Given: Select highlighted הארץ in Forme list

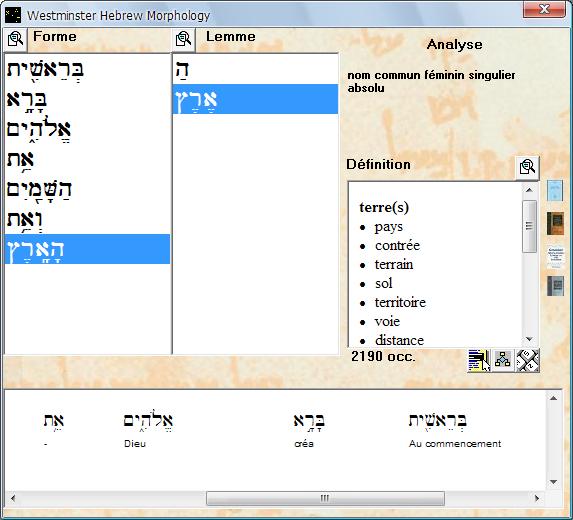Looking at the screenshot, I should tap(87, 249).
